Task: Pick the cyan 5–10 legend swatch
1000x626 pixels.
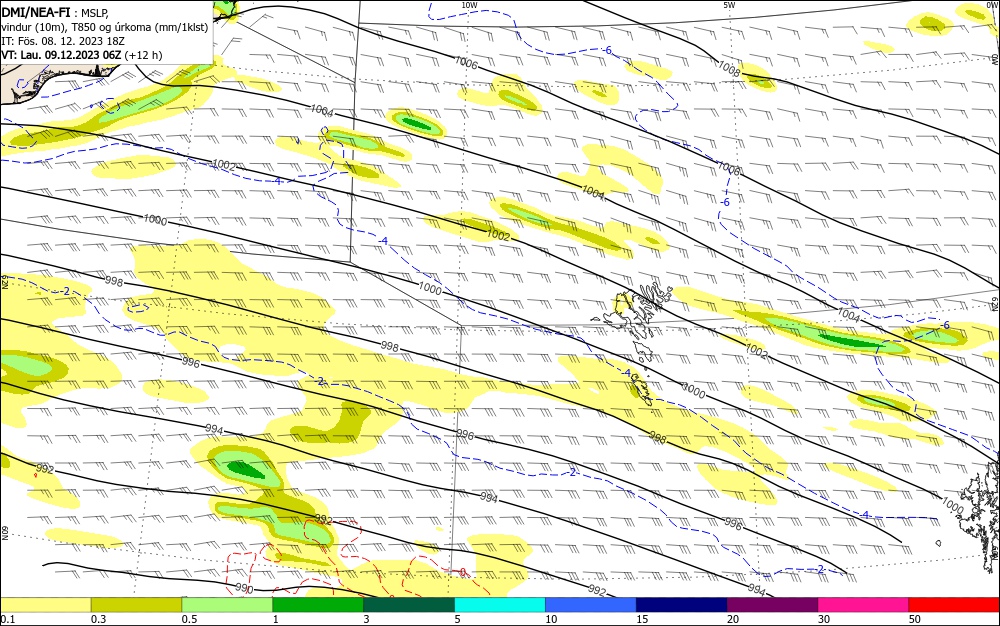Action: click(x=500, y=605)
